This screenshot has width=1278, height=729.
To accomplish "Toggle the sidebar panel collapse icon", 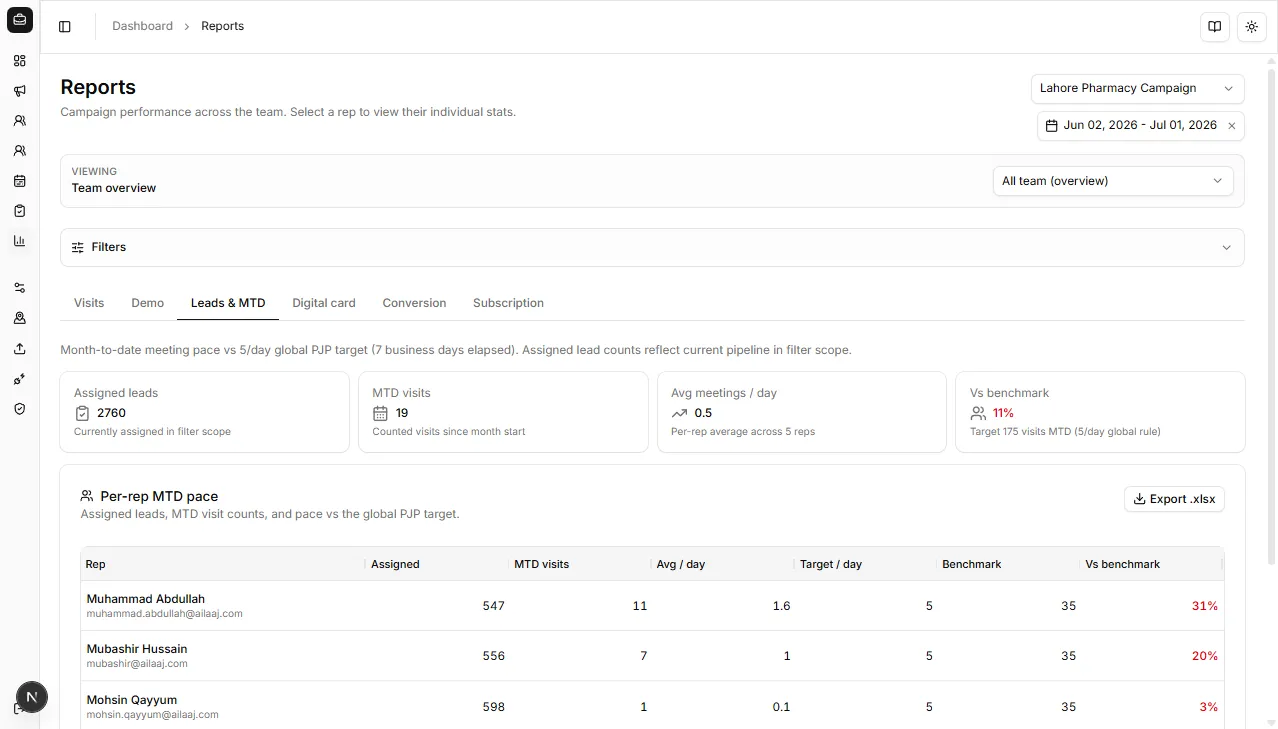I will pos(65,27).
